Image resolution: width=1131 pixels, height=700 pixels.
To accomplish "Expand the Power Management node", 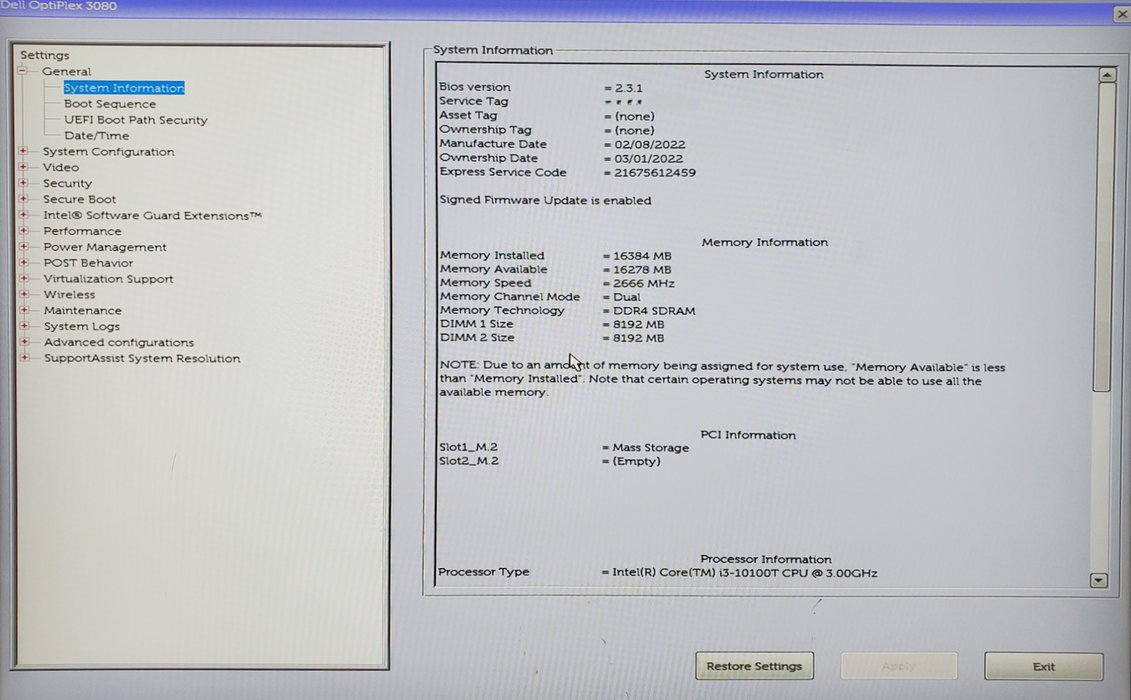I will tap(24, 246).
